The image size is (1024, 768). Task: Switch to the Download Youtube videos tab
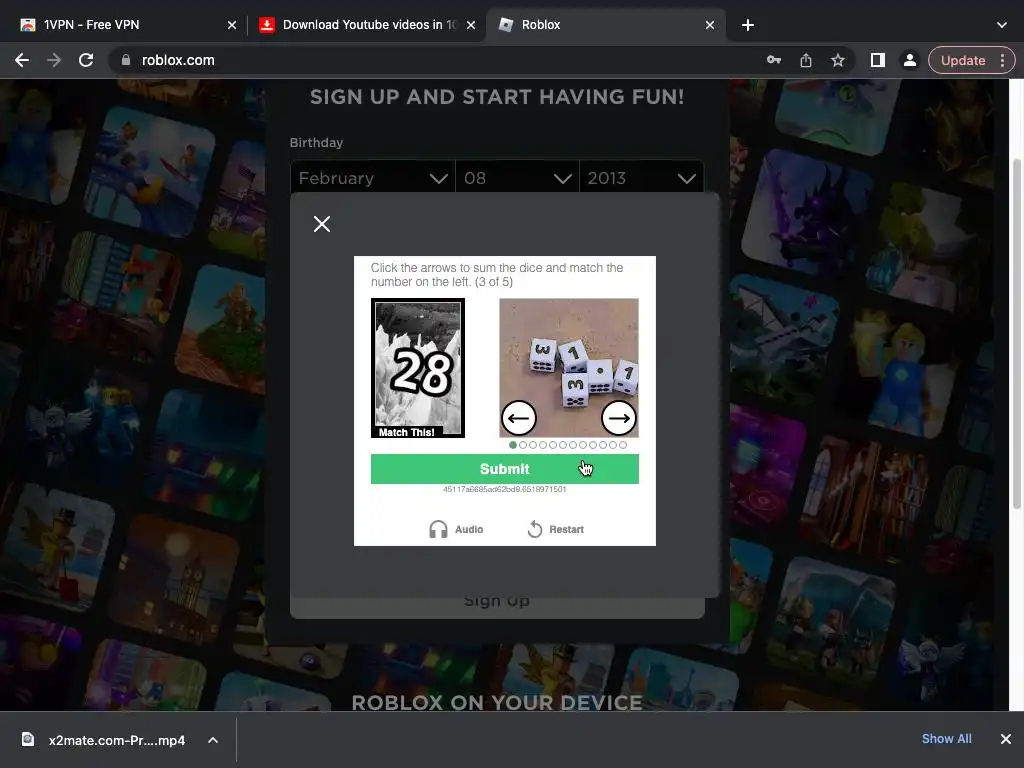pos(369,25)
